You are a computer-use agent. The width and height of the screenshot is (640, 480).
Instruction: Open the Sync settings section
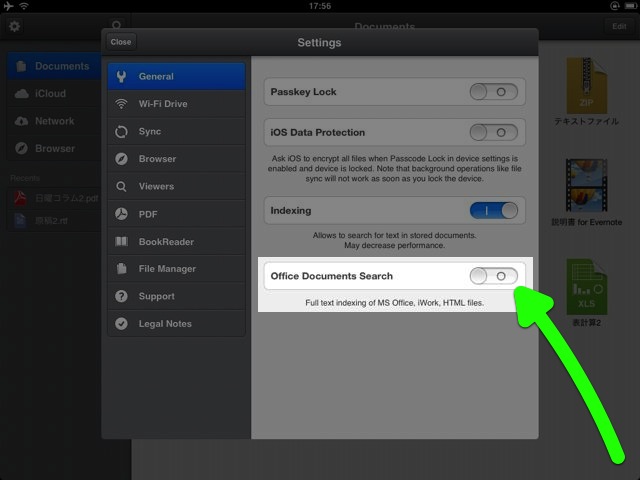[176, 131]
